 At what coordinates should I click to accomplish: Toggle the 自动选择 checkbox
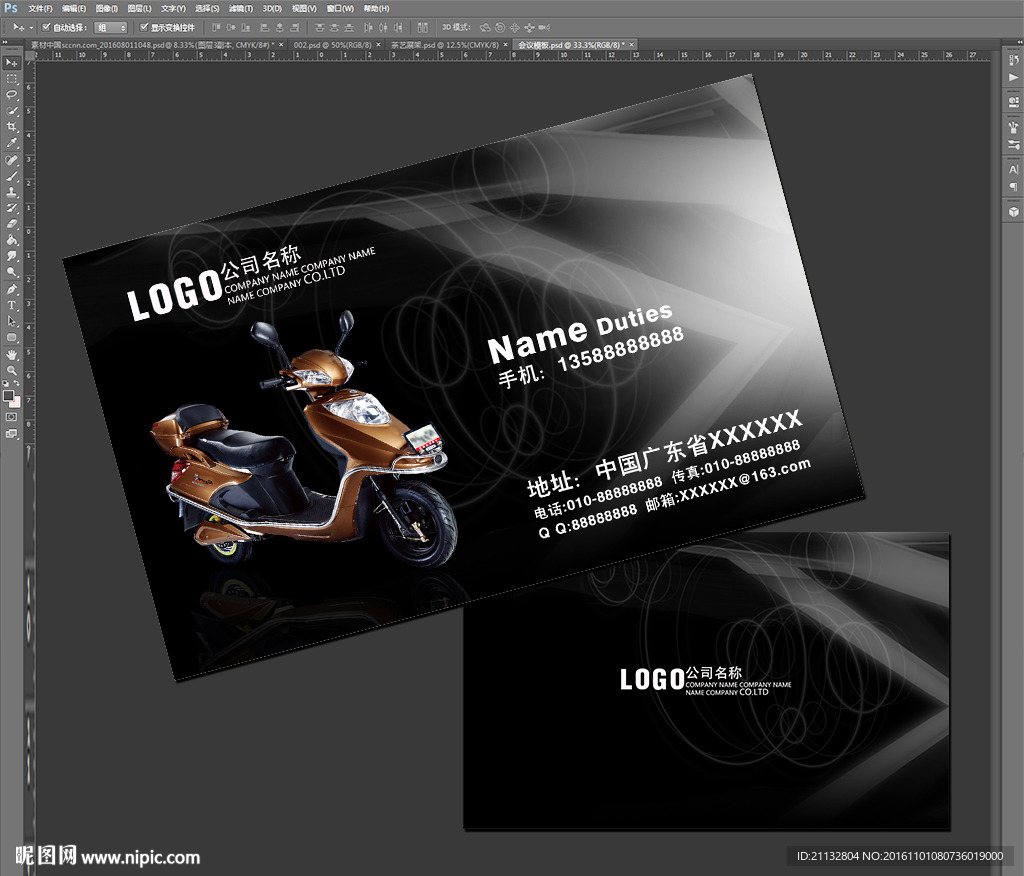tap(46, 27)
